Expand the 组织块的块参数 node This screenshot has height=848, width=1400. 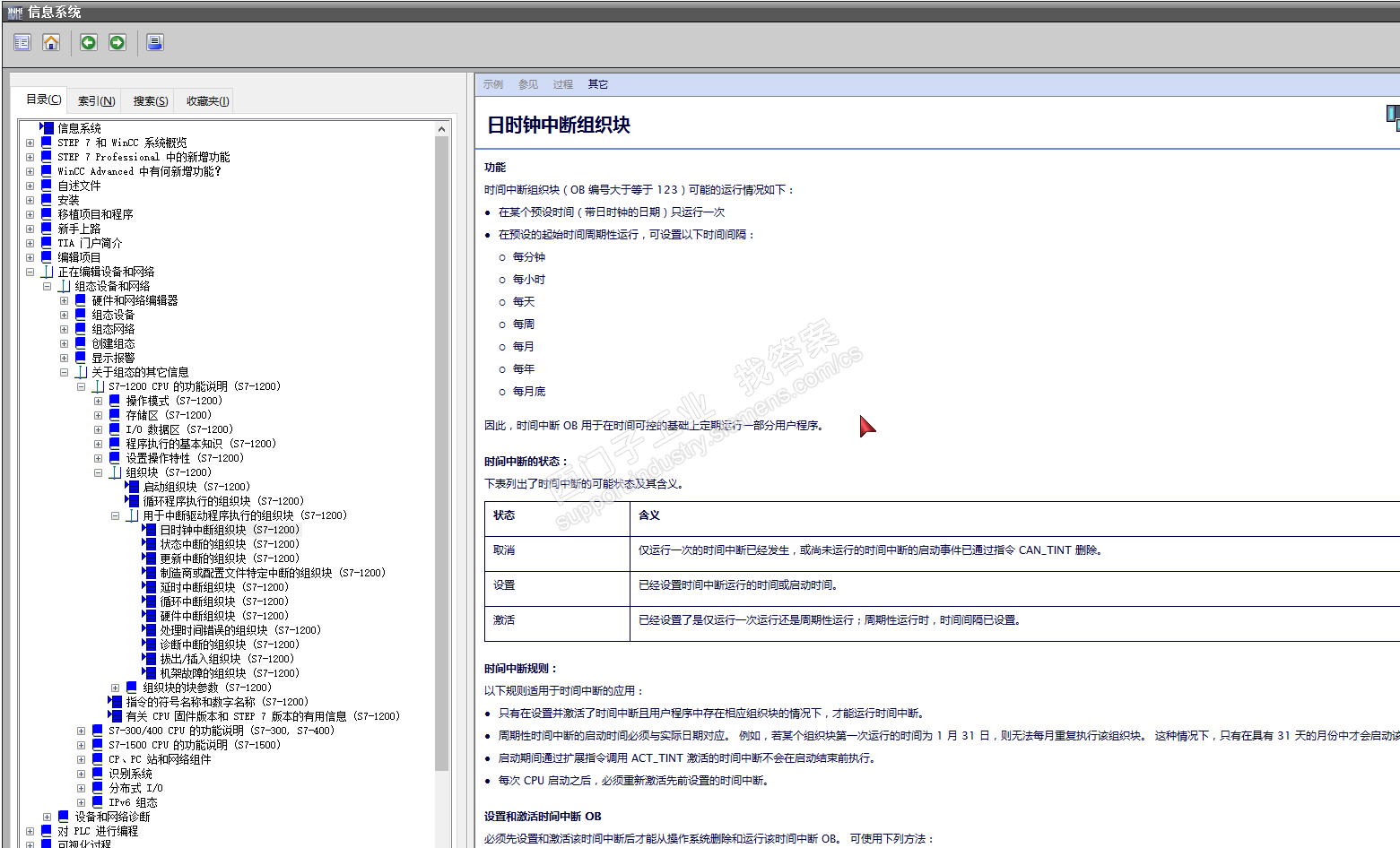click(x=115, y=688)
